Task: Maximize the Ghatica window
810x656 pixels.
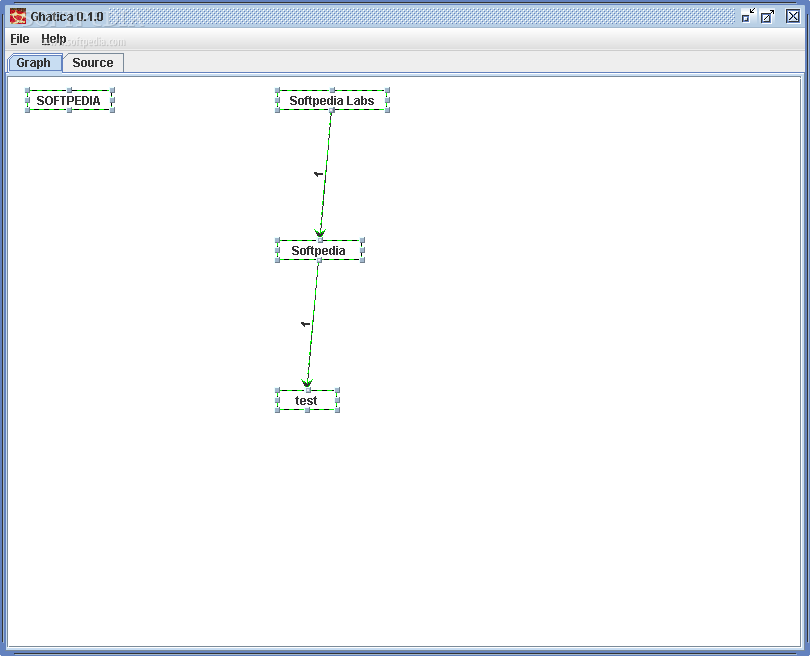Action: coord(768,16)
